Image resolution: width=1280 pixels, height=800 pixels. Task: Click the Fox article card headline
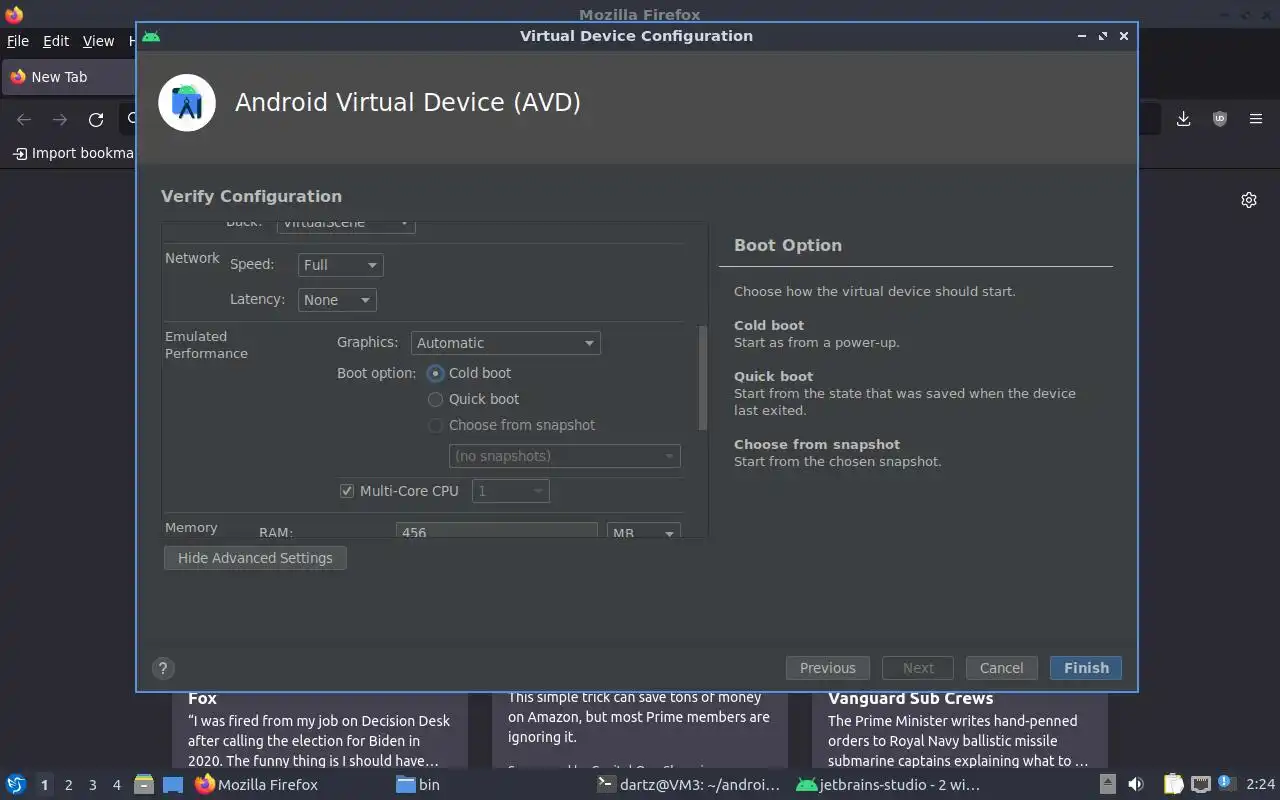(x=202, y=699)
